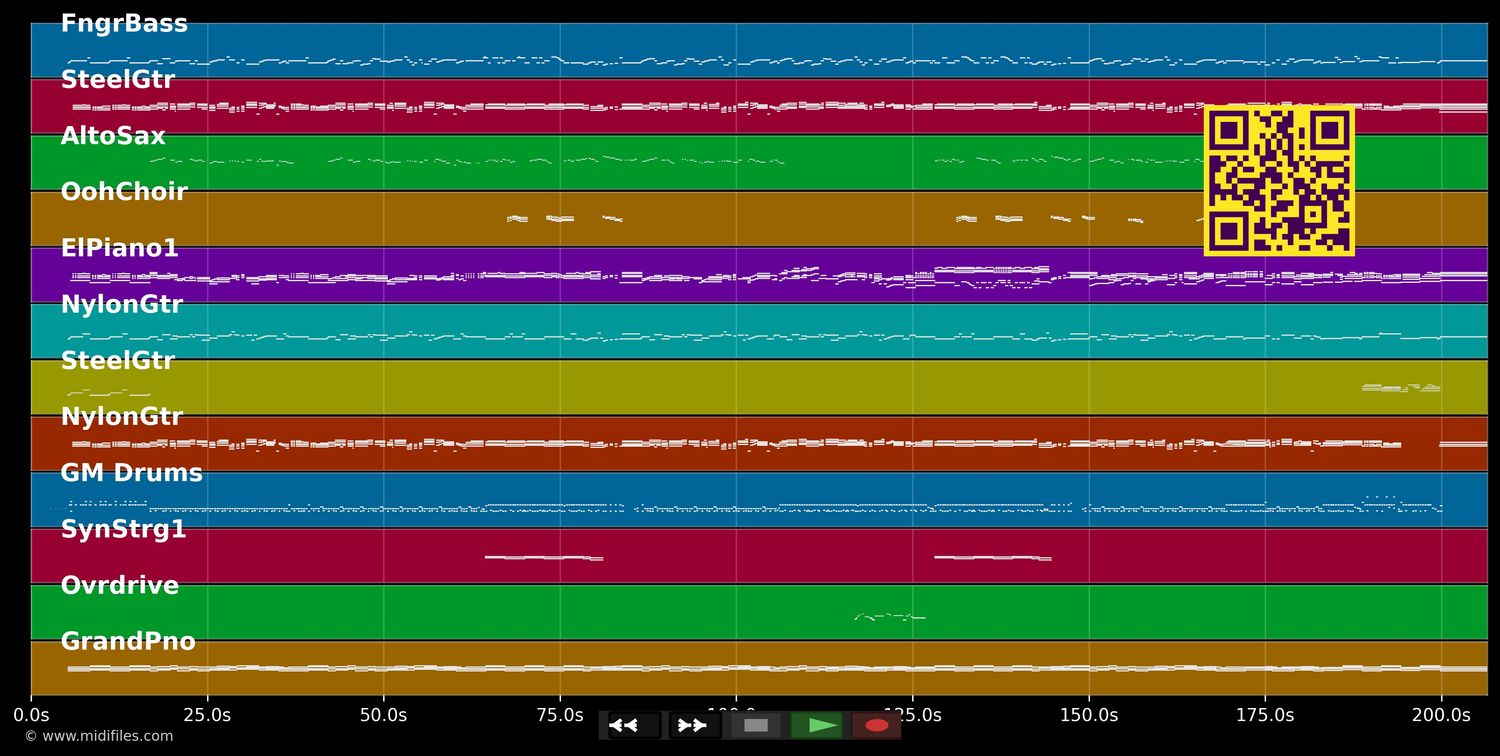This screenshot has width=1500, height=756.
Task: Select the AltoSax track label
Action: pyautogui.click(x=113, y=137)
